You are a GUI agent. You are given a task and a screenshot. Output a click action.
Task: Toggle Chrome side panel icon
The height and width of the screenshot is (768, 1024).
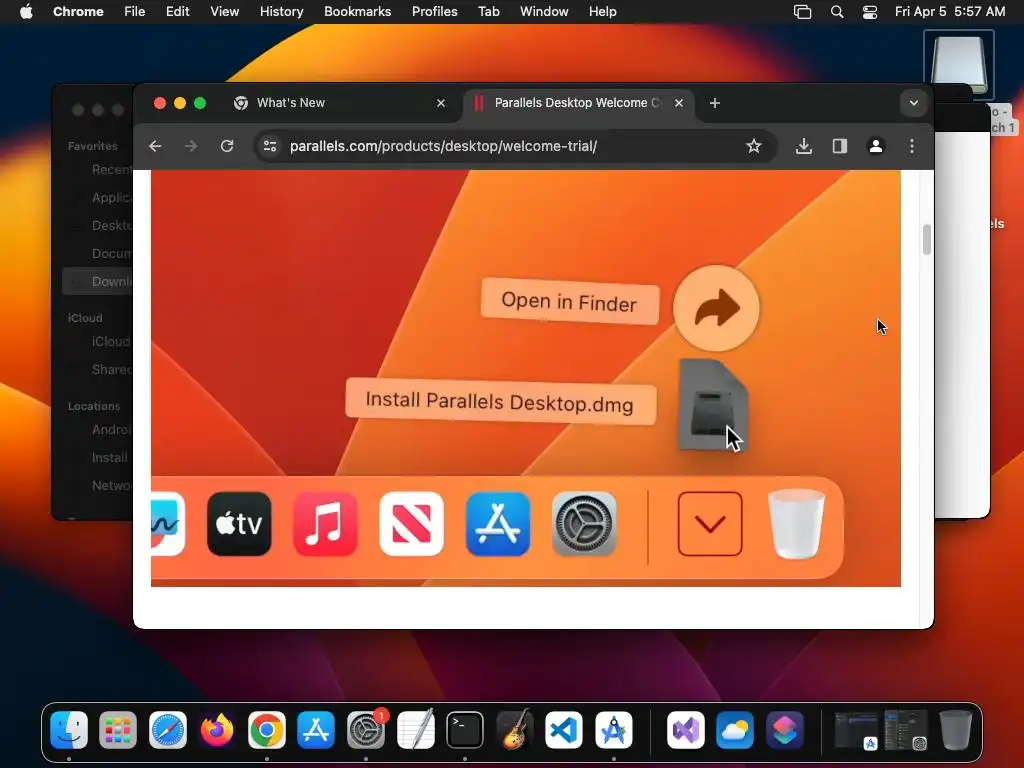coord(840,146)
